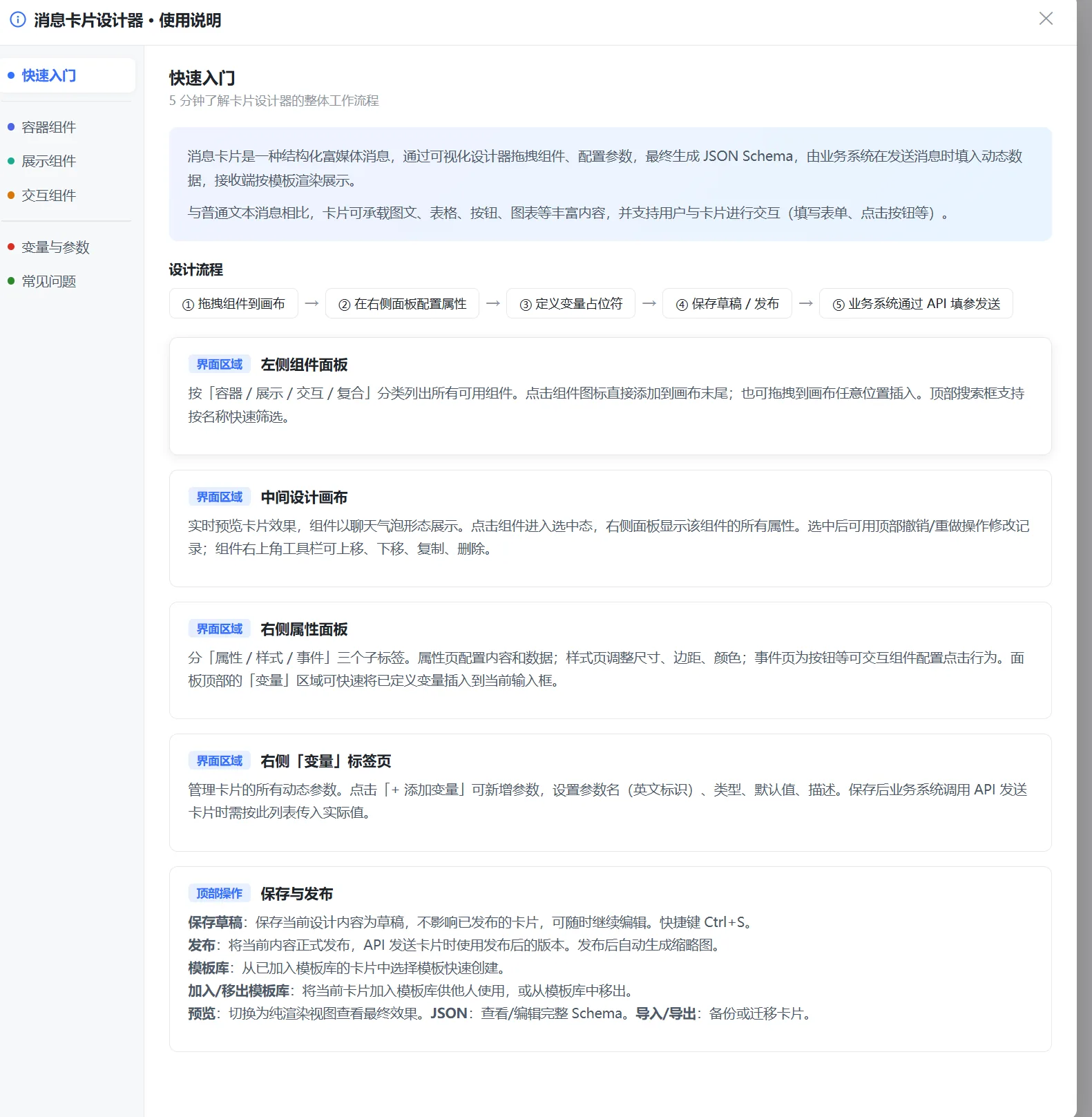This screenshot has width=1092, height=1117.
Task: Click the info icon beside 消息卡片设计器
Action: click(x=18, y=19)
